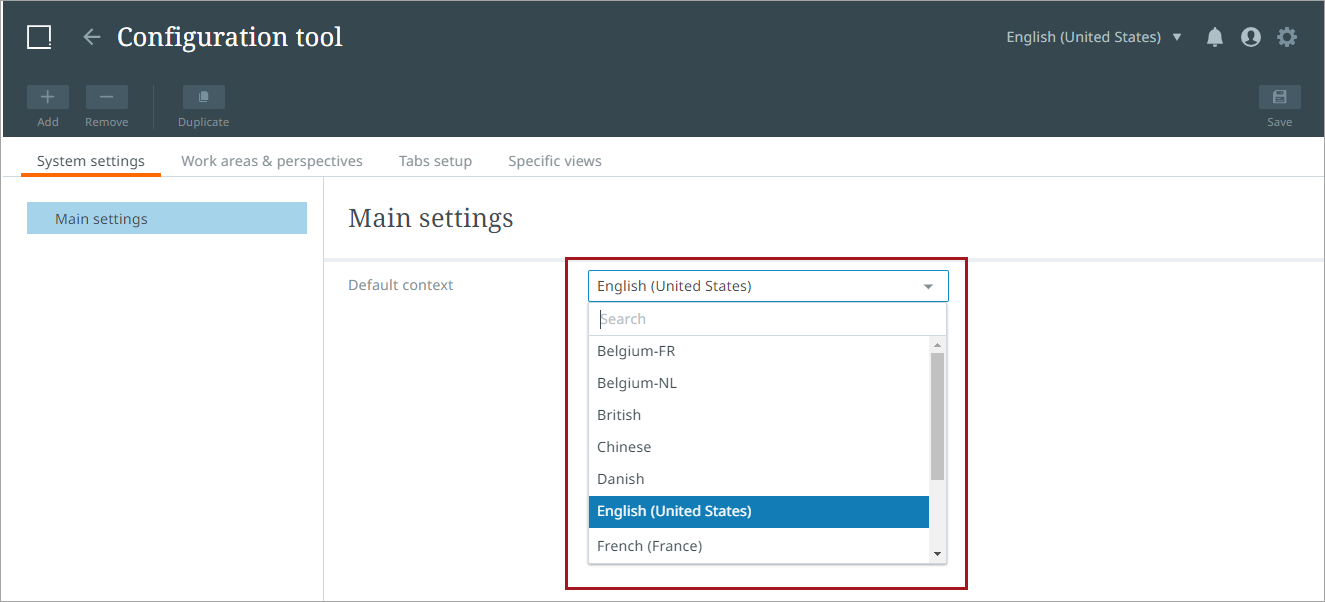Pick highlighted English (United States) option
The height and width of the screenshot is (602, 1325).
click(759, 511)
